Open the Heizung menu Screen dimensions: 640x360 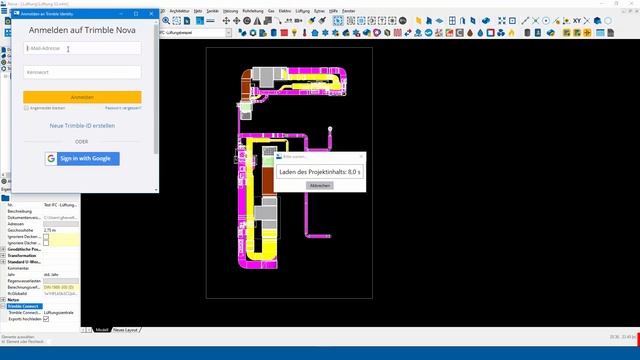(231, 11)
